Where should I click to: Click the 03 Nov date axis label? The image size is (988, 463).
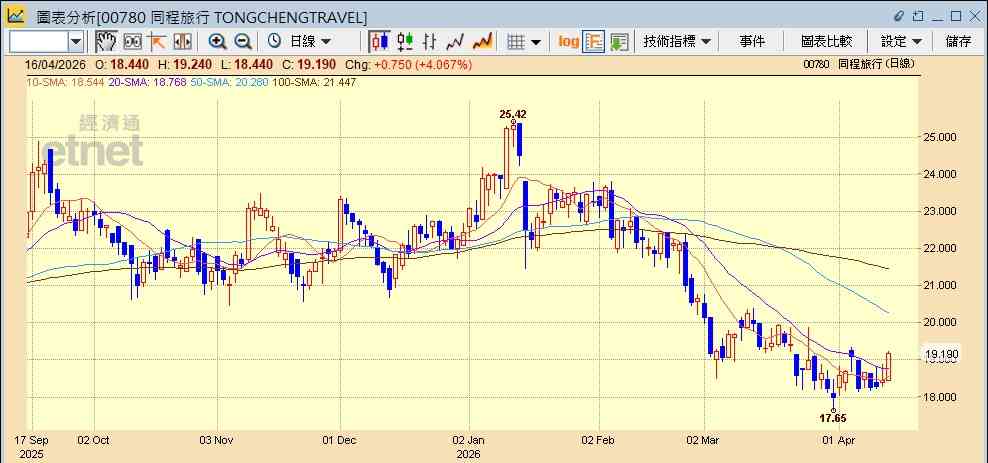(x=216, y=440)
